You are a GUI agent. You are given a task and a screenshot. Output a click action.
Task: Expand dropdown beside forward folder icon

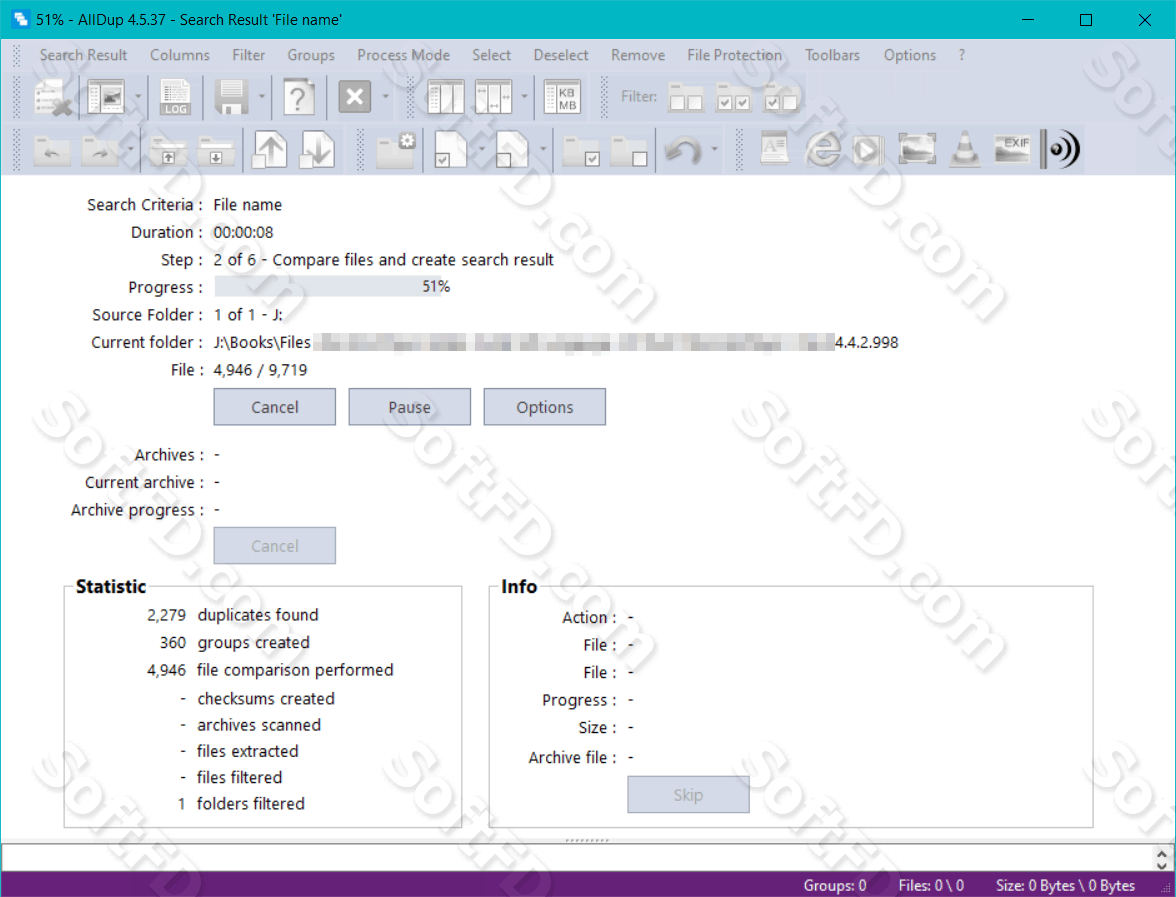[130, 149]
